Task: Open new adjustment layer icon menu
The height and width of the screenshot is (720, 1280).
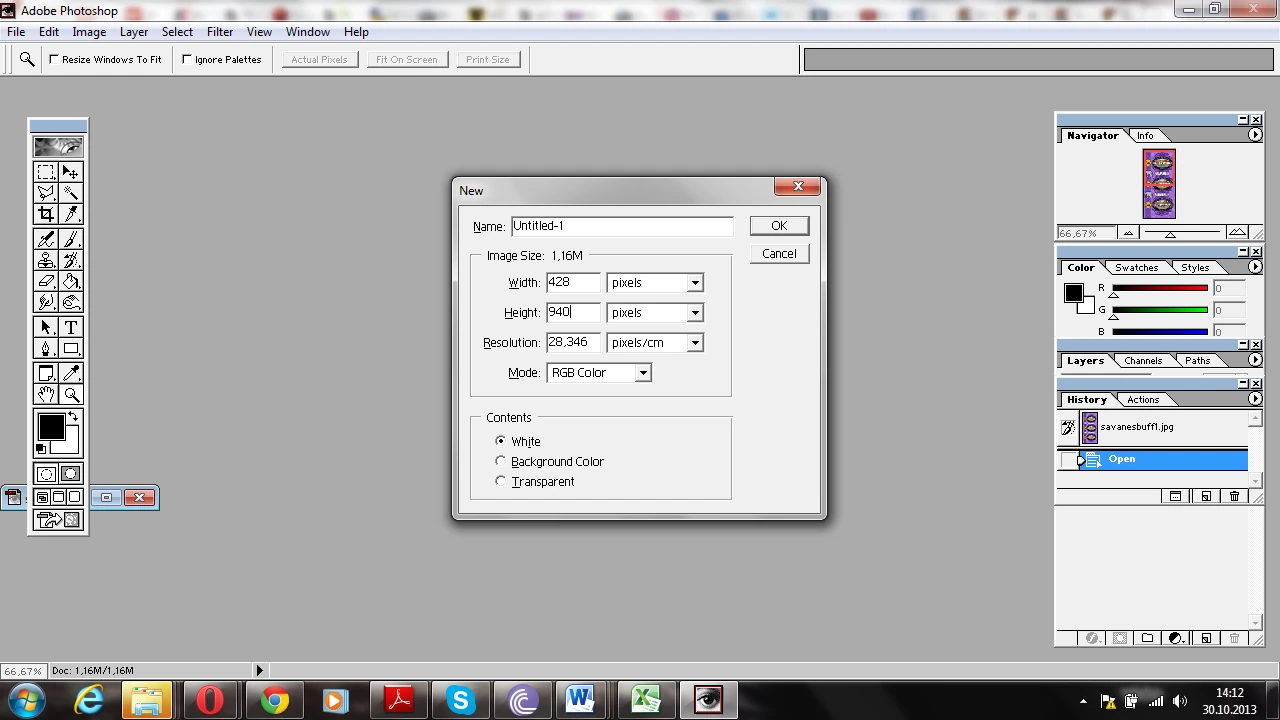Action: pyautogui.click(x=1176, y=638)
